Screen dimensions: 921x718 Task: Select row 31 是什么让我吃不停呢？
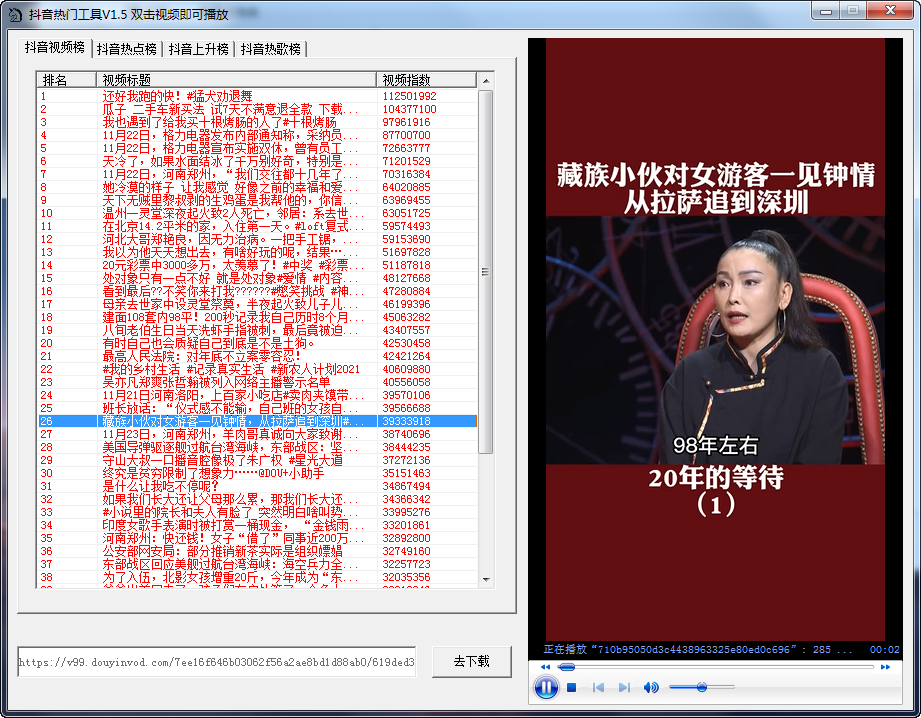(x=257, y=486)
